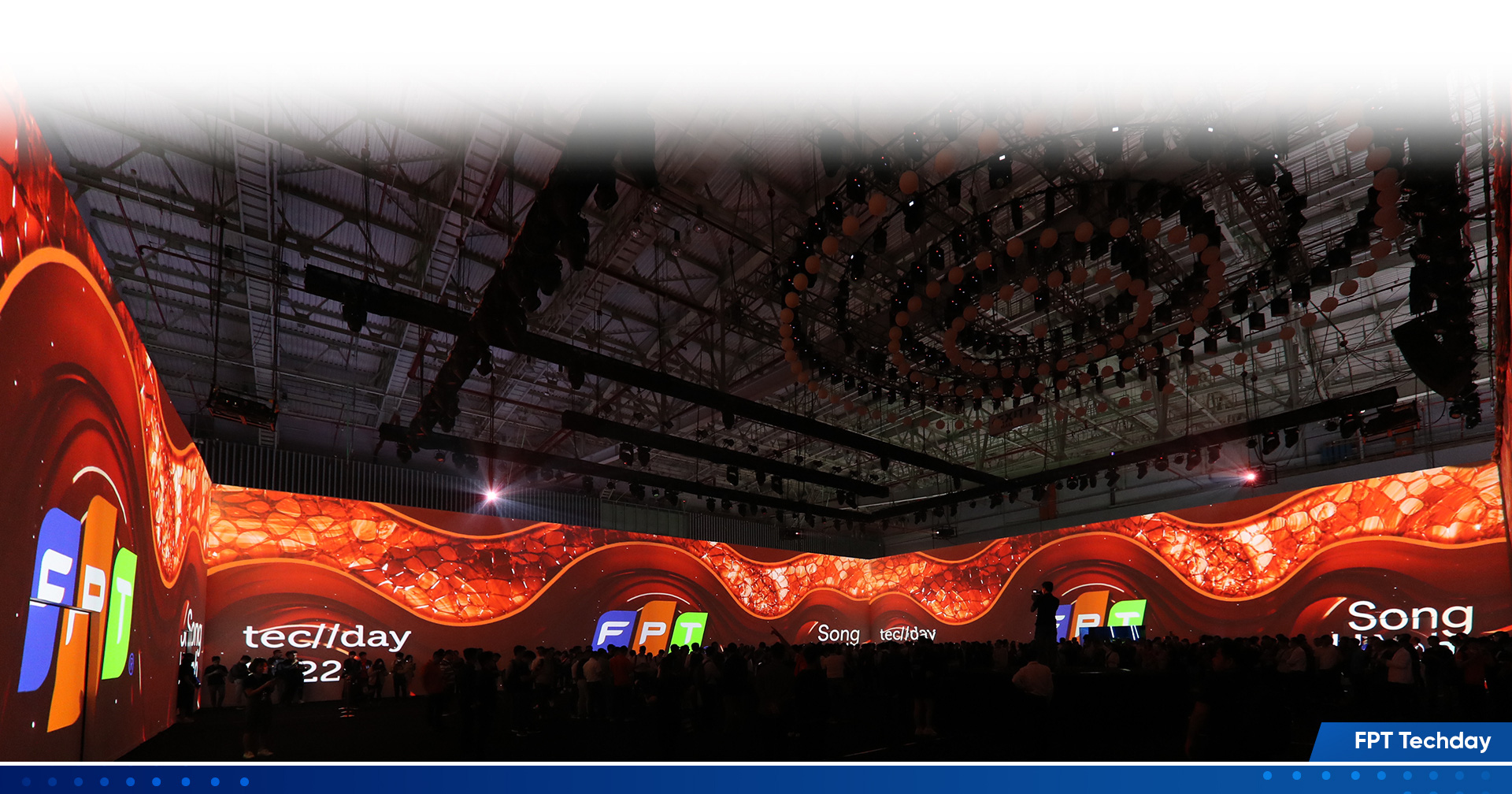
Task: Click the center FPT logo on LED wall
Action: pyautogui.click(x=650, y=626)
